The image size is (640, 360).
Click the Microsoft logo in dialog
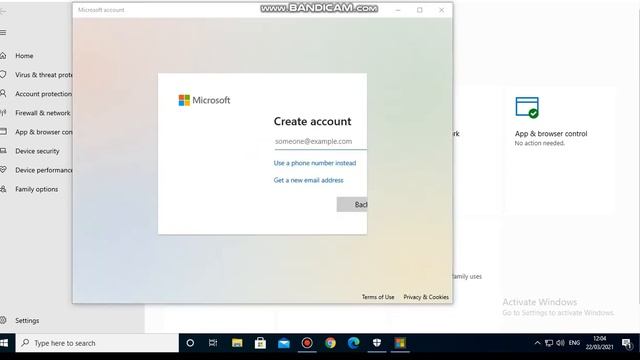(204, 100)
